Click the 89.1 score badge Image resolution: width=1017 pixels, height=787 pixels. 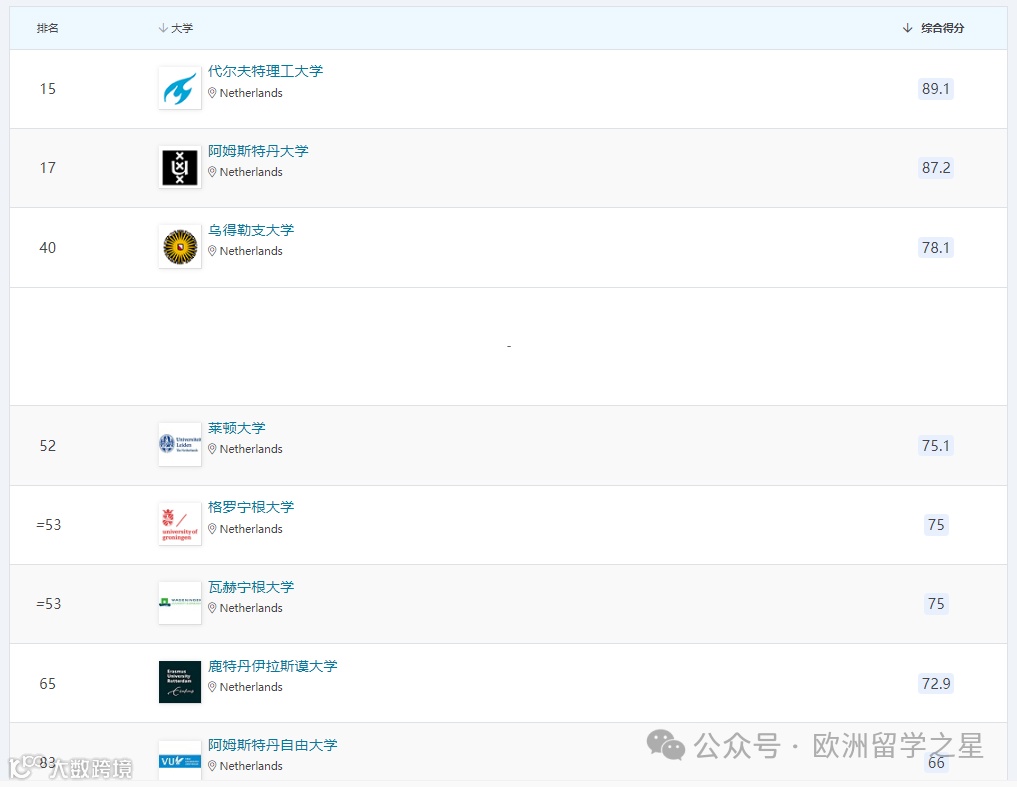pos(935,88)
